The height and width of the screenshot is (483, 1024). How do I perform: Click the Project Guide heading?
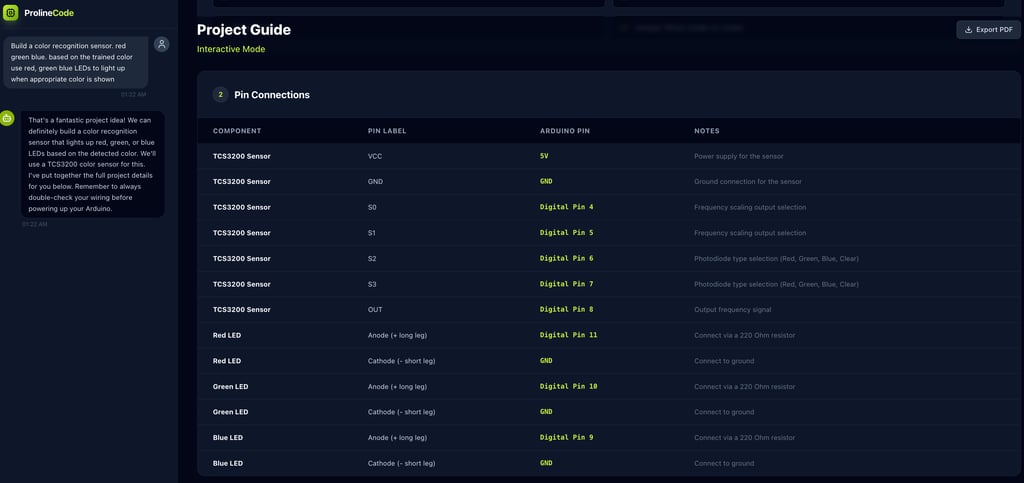coord(244,30)
